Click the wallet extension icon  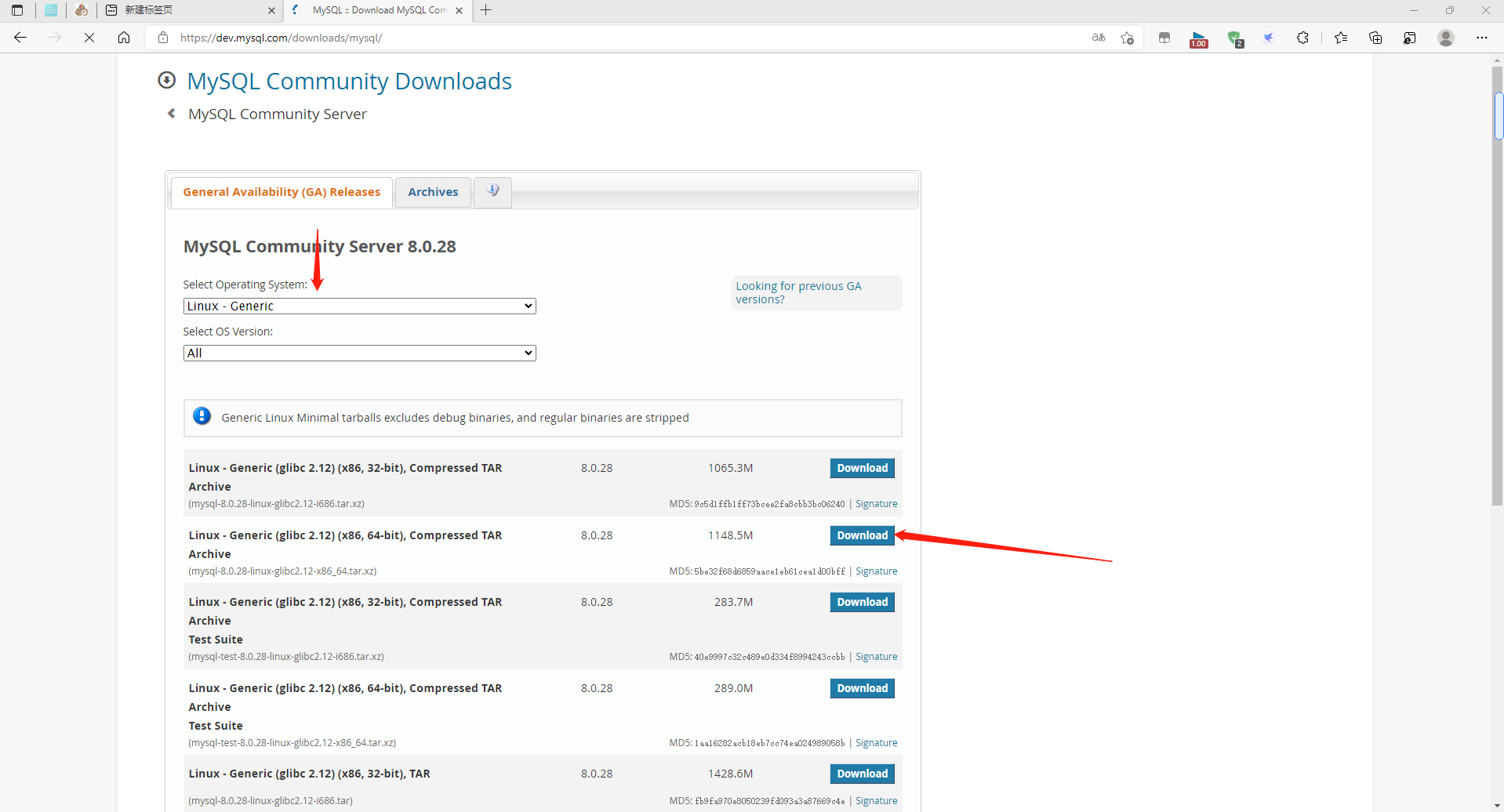click(x=1164, y=38)
